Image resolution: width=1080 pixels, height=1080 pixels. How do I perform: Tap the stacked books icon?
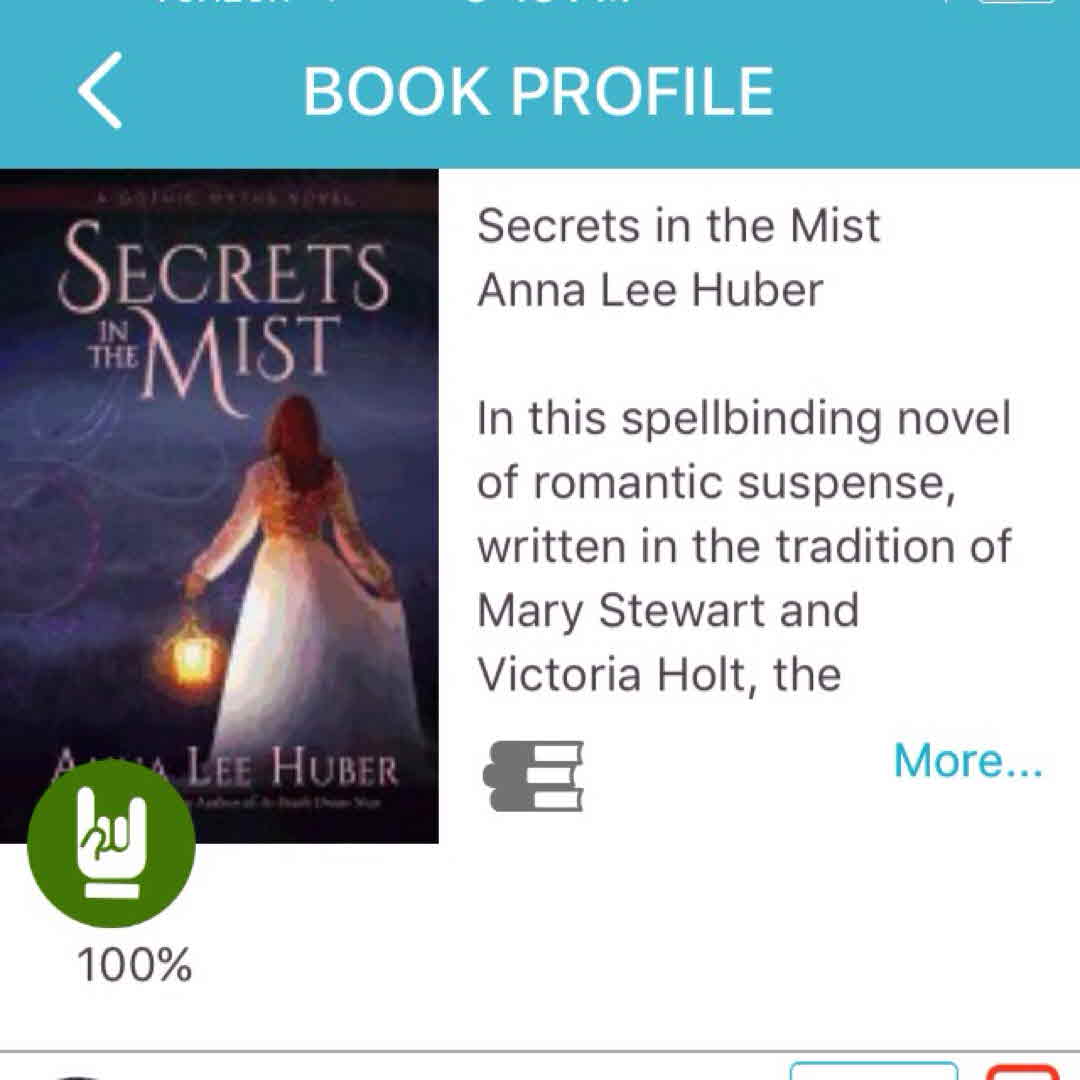point(534,776)
